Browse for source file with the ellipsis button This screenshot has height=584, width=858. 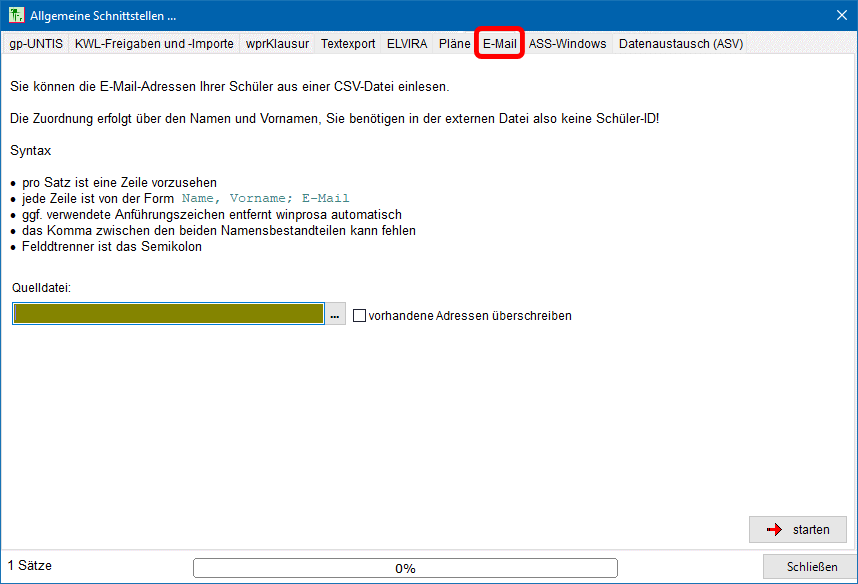pyautogui.click(x=335, y=315)
